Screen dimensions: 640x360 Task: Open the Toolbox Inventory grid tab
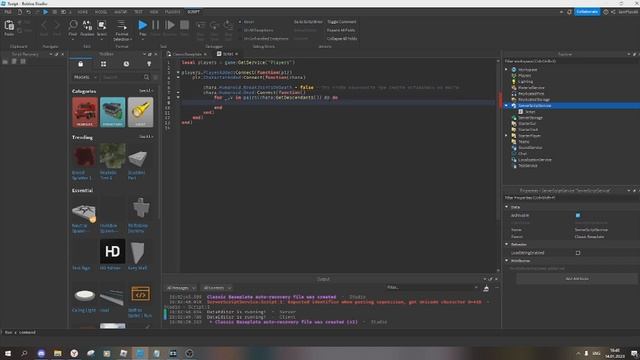[x=103, y=64]
